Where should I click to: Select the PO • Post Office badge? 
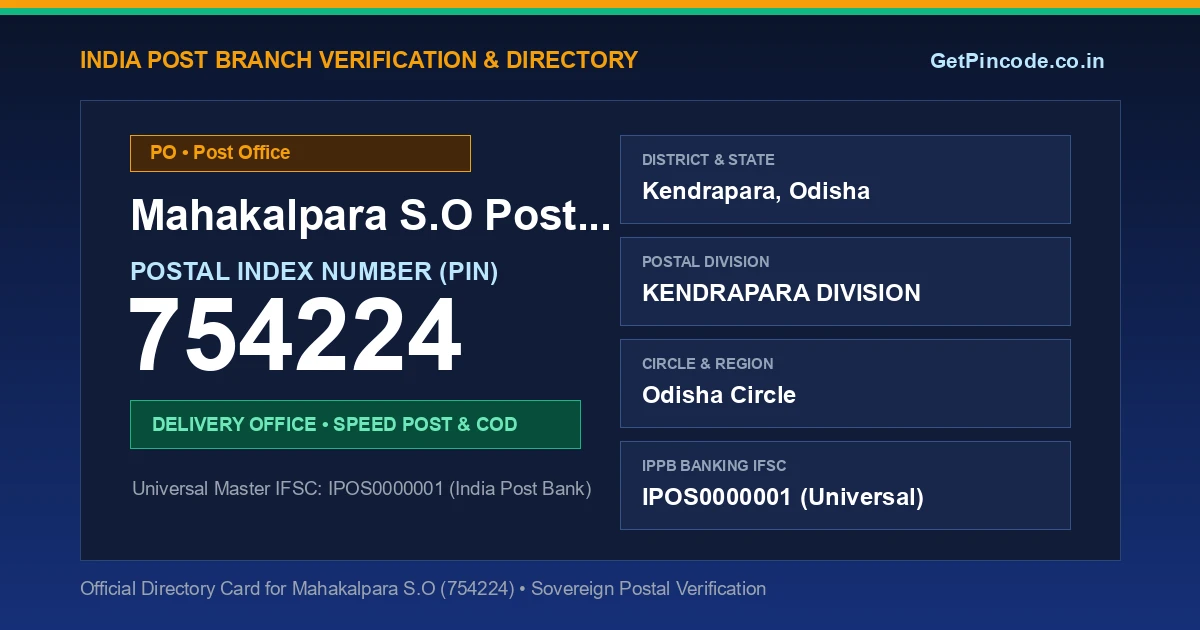(300, 153)
